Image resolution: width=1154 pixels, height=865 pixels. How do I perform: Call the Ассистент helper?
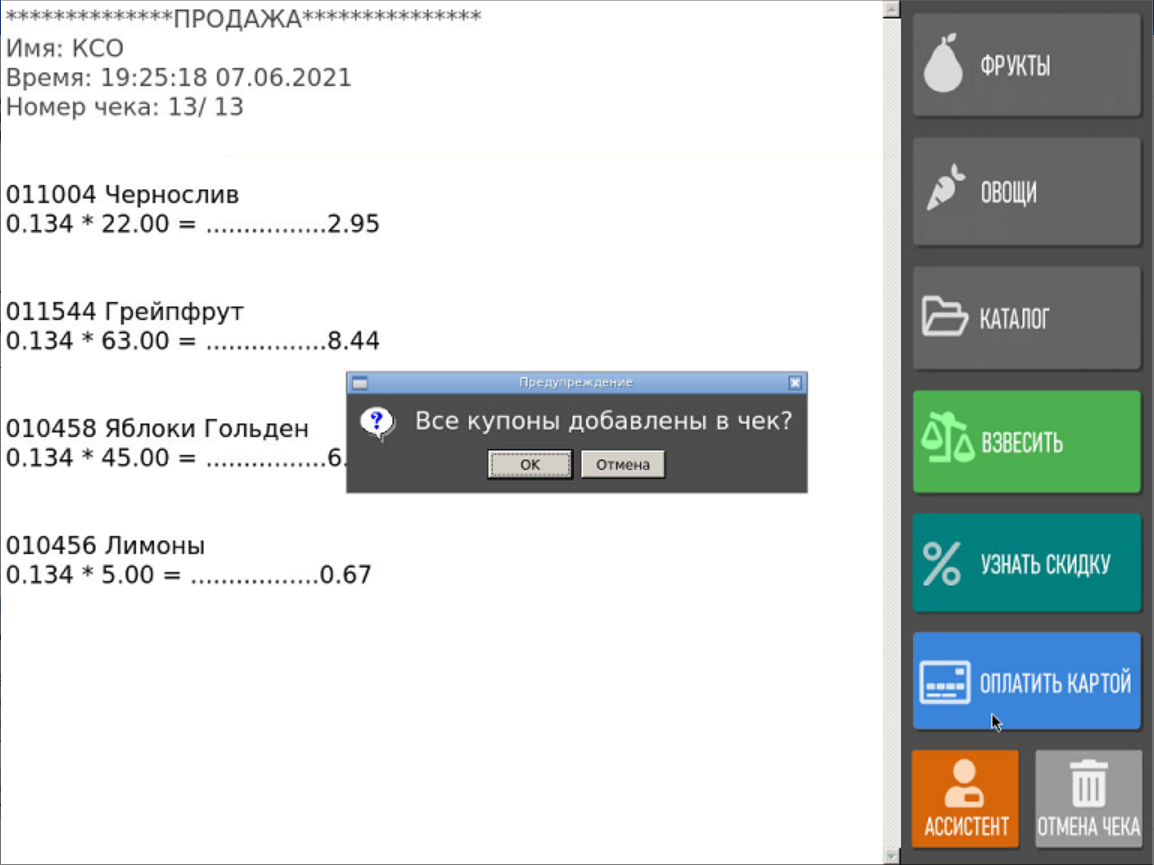[x=965, y=799]
